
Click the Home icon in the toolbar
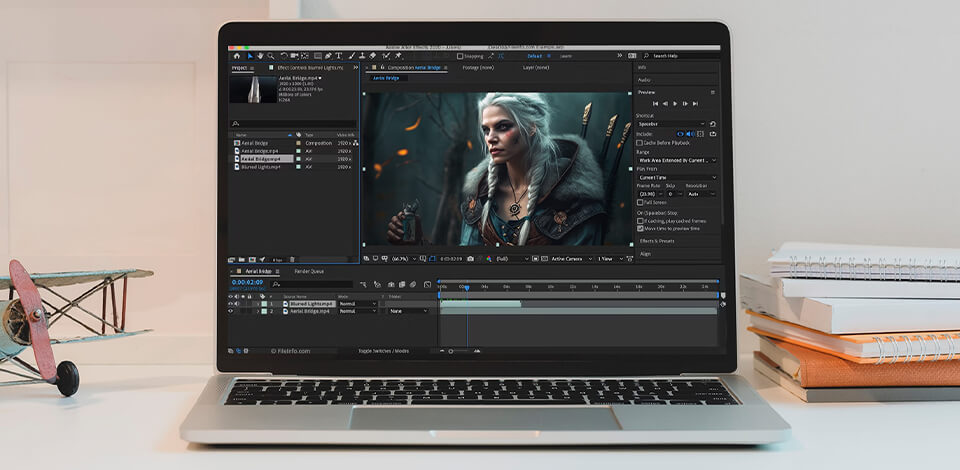pyautogui.click(x=237, y=56)
